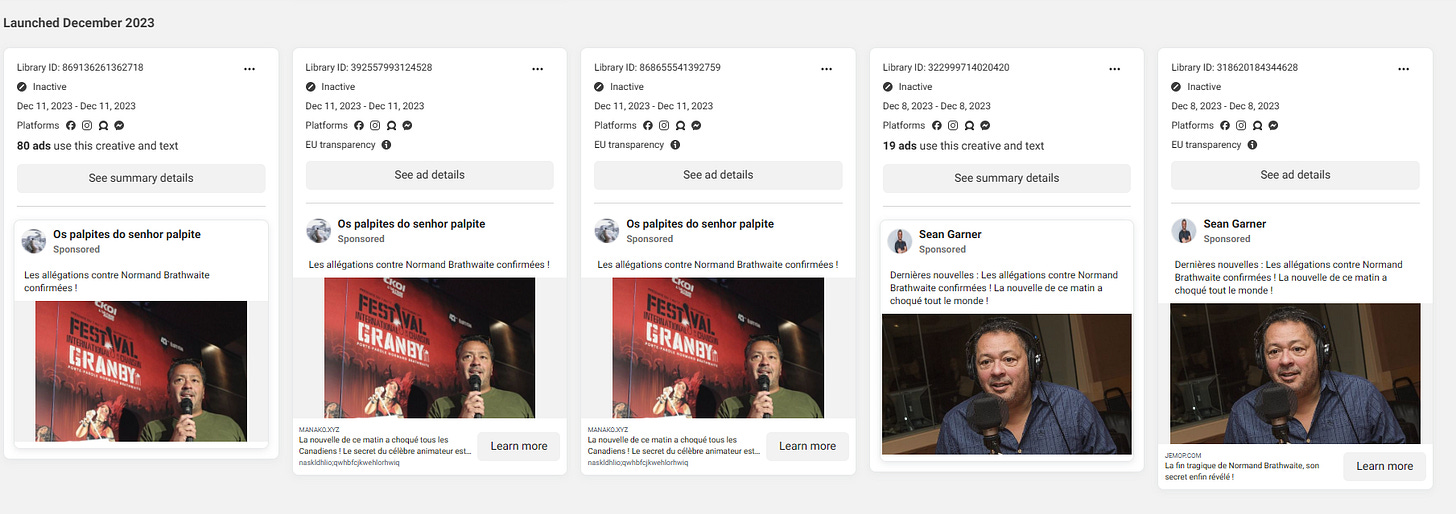Viewport: 1456px width, 514px height.
Task: Open See summary details for ad 869136261362718
Action: (141, 178)
